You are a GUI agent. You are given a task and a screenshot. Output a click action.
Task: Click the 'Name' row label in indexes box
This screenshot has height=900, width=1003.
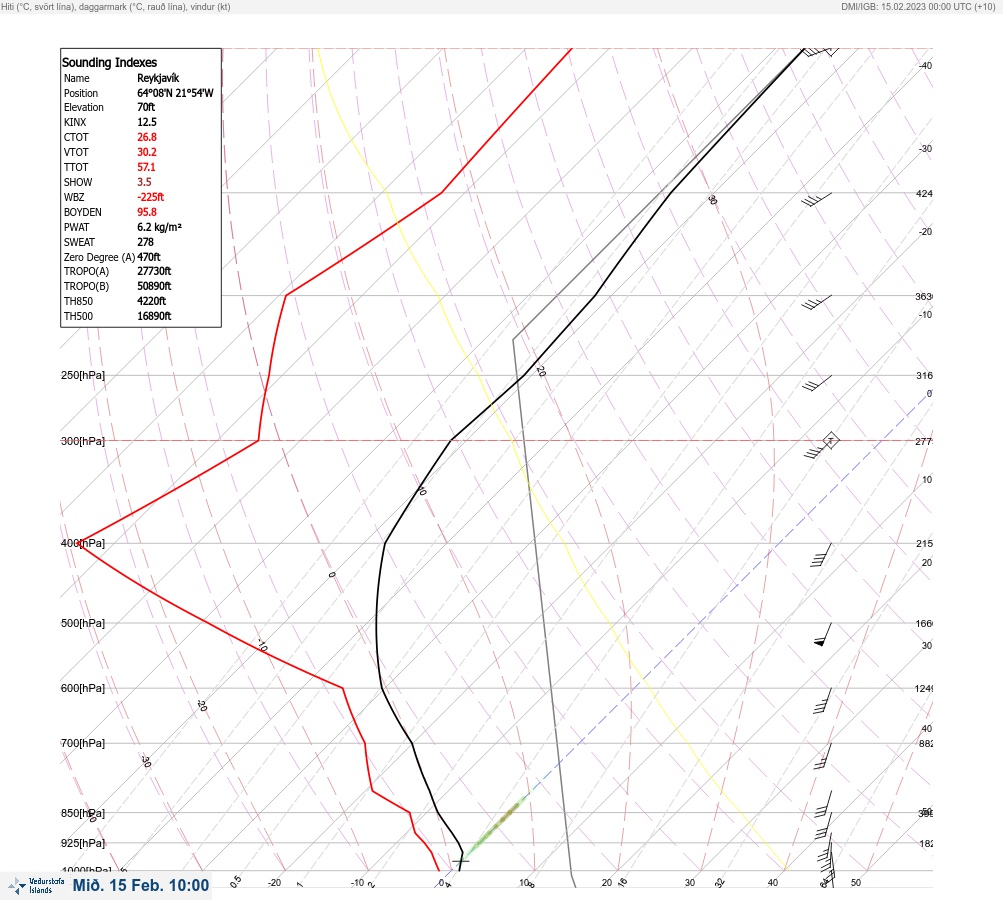click(77, 78)
